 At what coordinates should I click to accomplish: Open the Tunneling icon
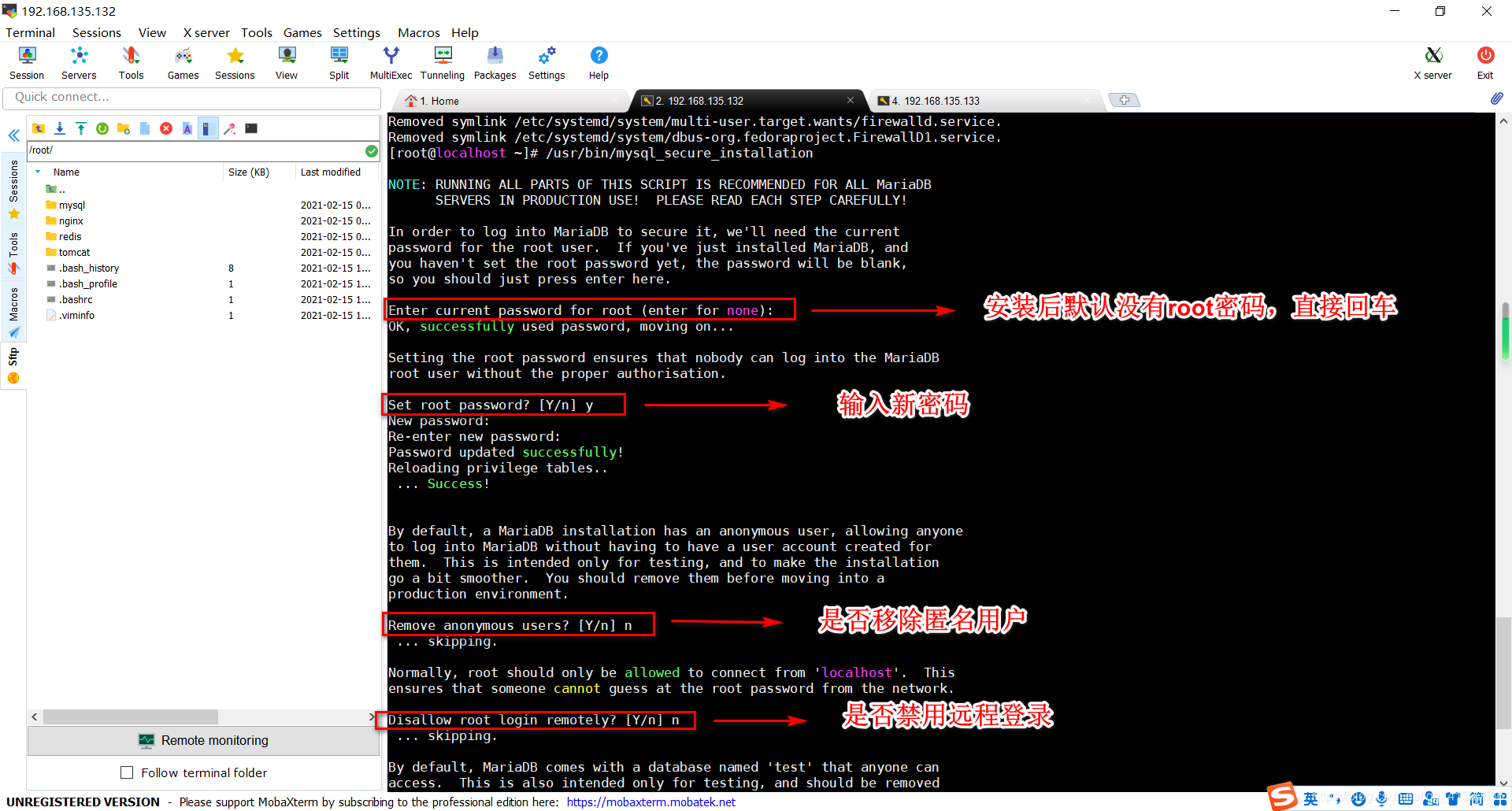443,63
